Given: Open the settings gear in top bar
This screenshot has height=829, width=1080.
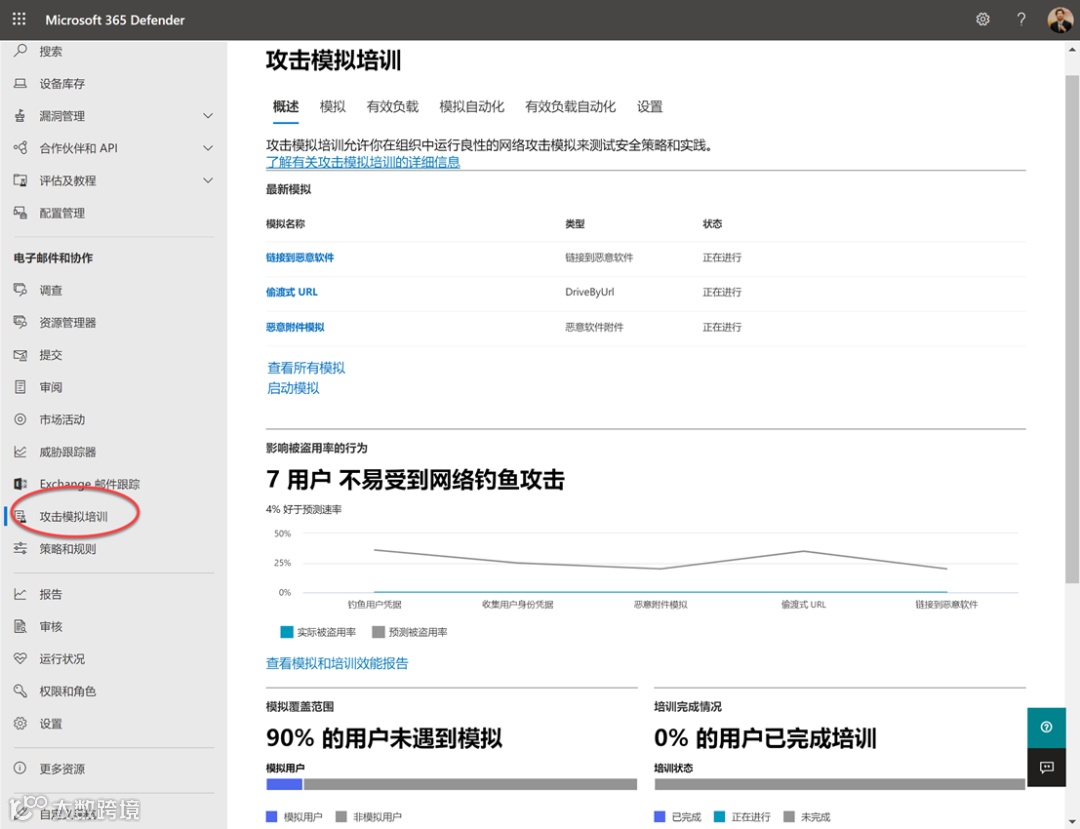Looking at the screenshot, I should click(x=983, y=19).
